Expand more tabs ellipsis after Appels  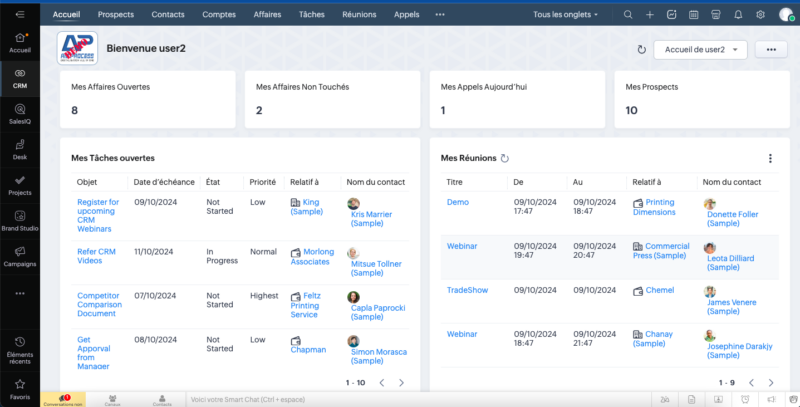(440, 15)
